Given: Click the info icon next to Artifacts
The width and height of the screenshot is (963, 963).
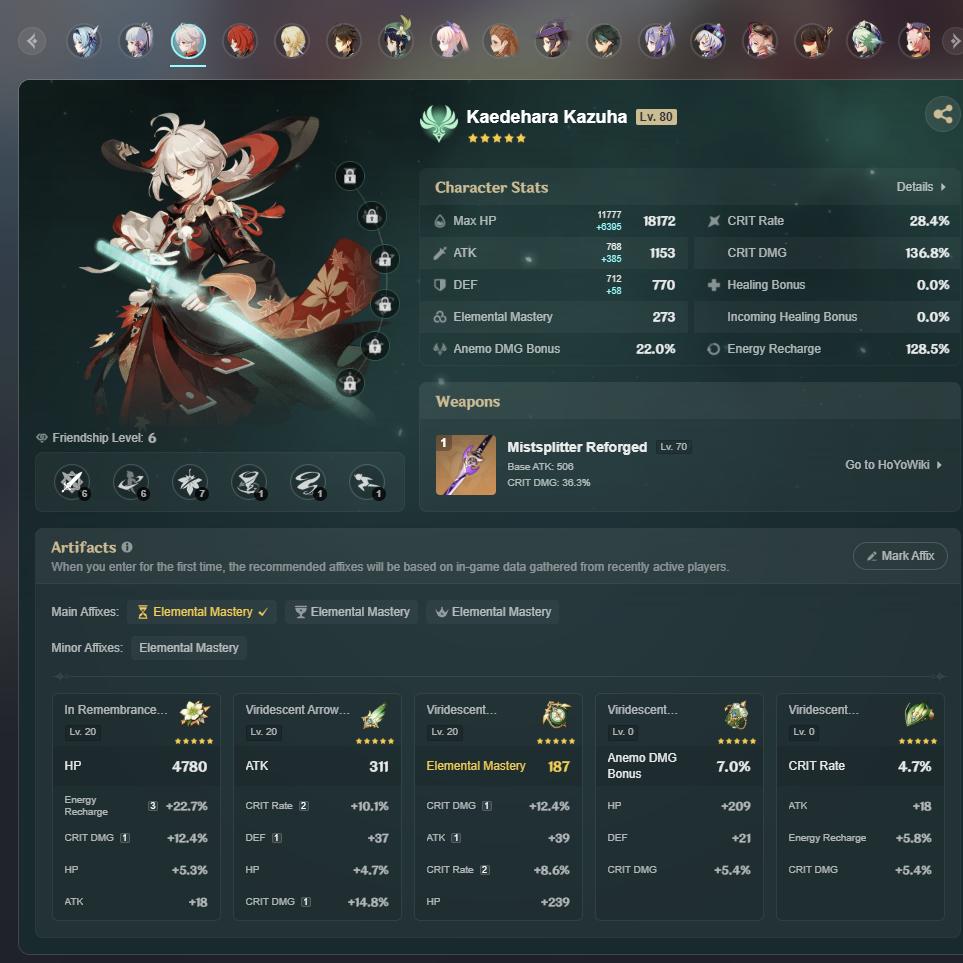Looking at the screenshot, I should pyautogui.click(x=127, y=547).
